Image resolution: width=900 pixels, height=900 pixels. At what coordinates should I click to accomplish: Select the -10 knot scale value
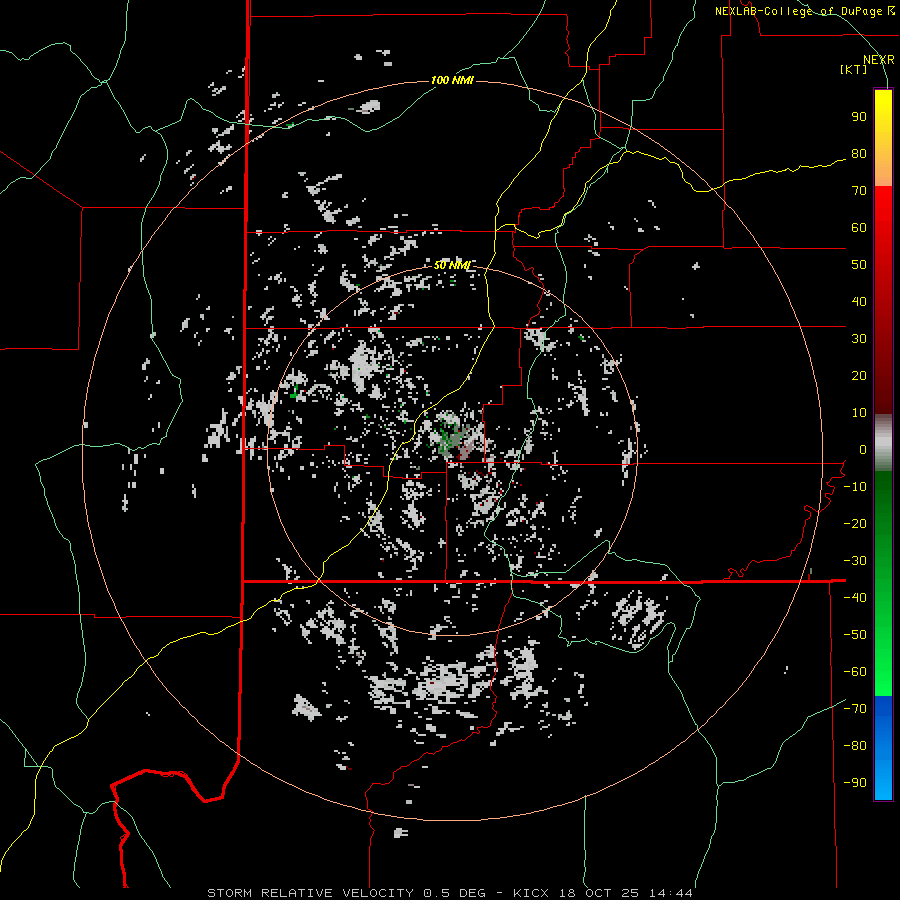point(855,487)
